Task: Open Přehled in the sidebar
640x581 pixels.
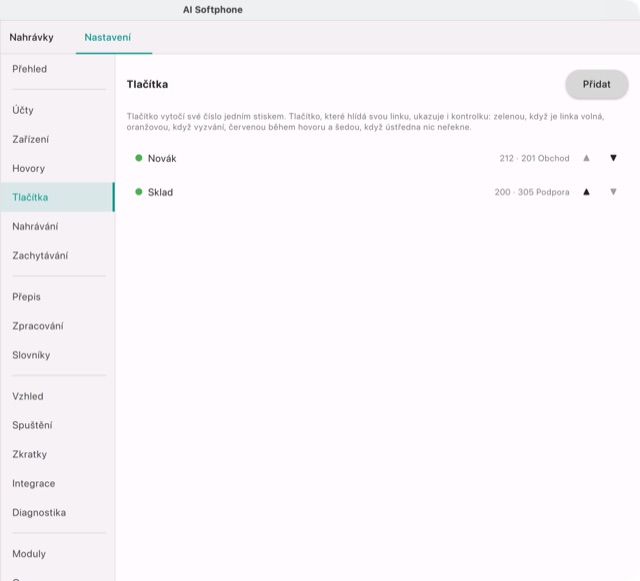Action: click(57, 69)
